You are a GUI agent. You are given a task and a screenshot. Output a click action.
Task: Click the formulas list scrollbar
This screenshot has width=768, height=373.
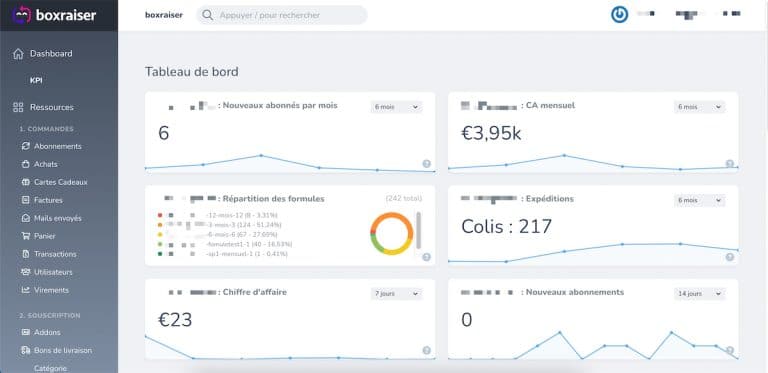point(418,230)
